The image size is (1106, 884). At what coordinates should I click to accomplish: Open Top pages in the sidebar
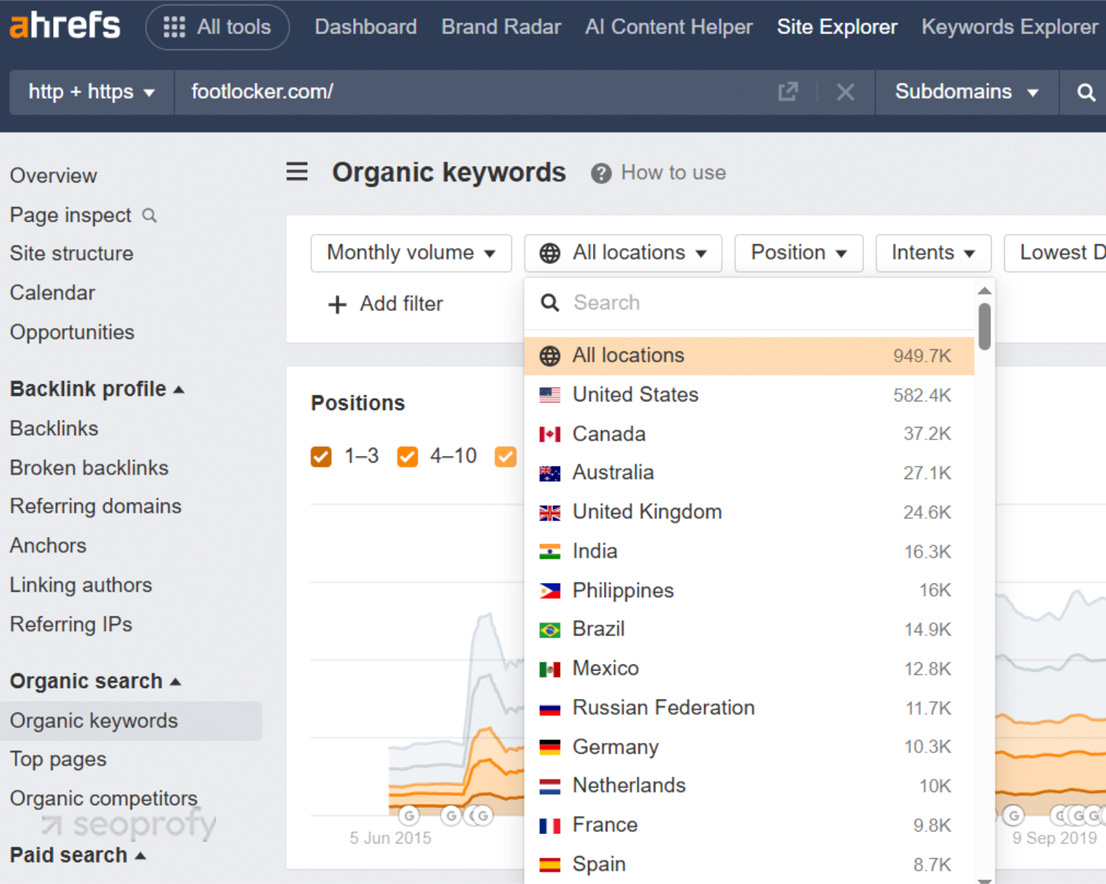pyautogui.click(x=58, y=759)
